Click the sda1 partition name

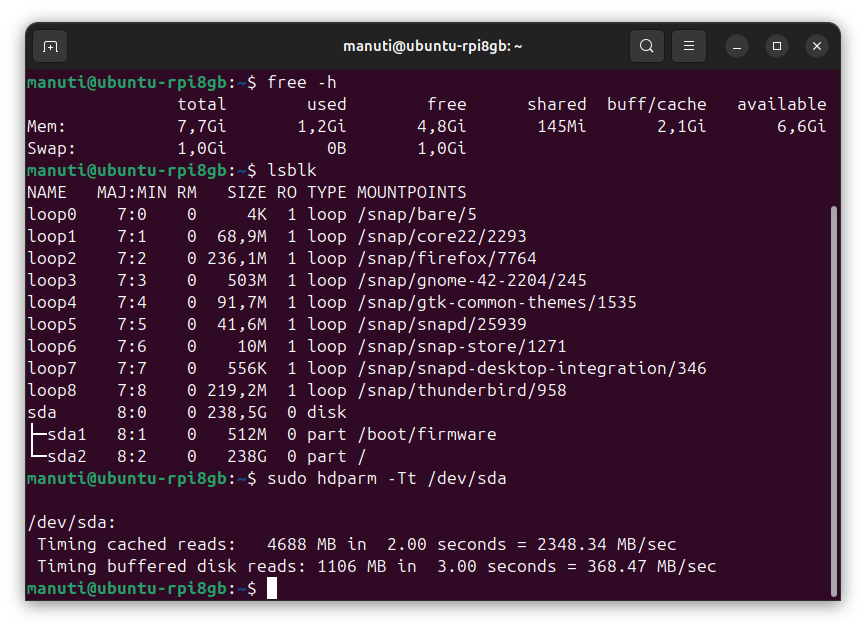[67, 435]
